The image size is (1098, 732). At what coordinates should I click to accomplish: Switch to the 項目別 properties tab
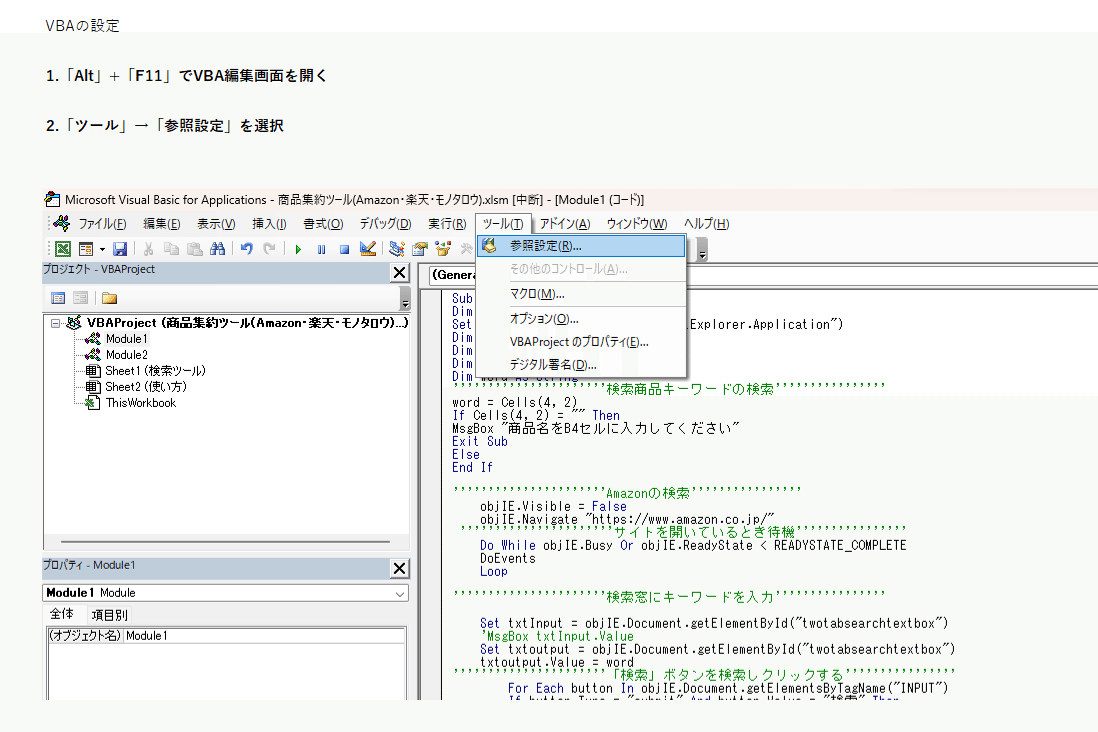(110, 615)
